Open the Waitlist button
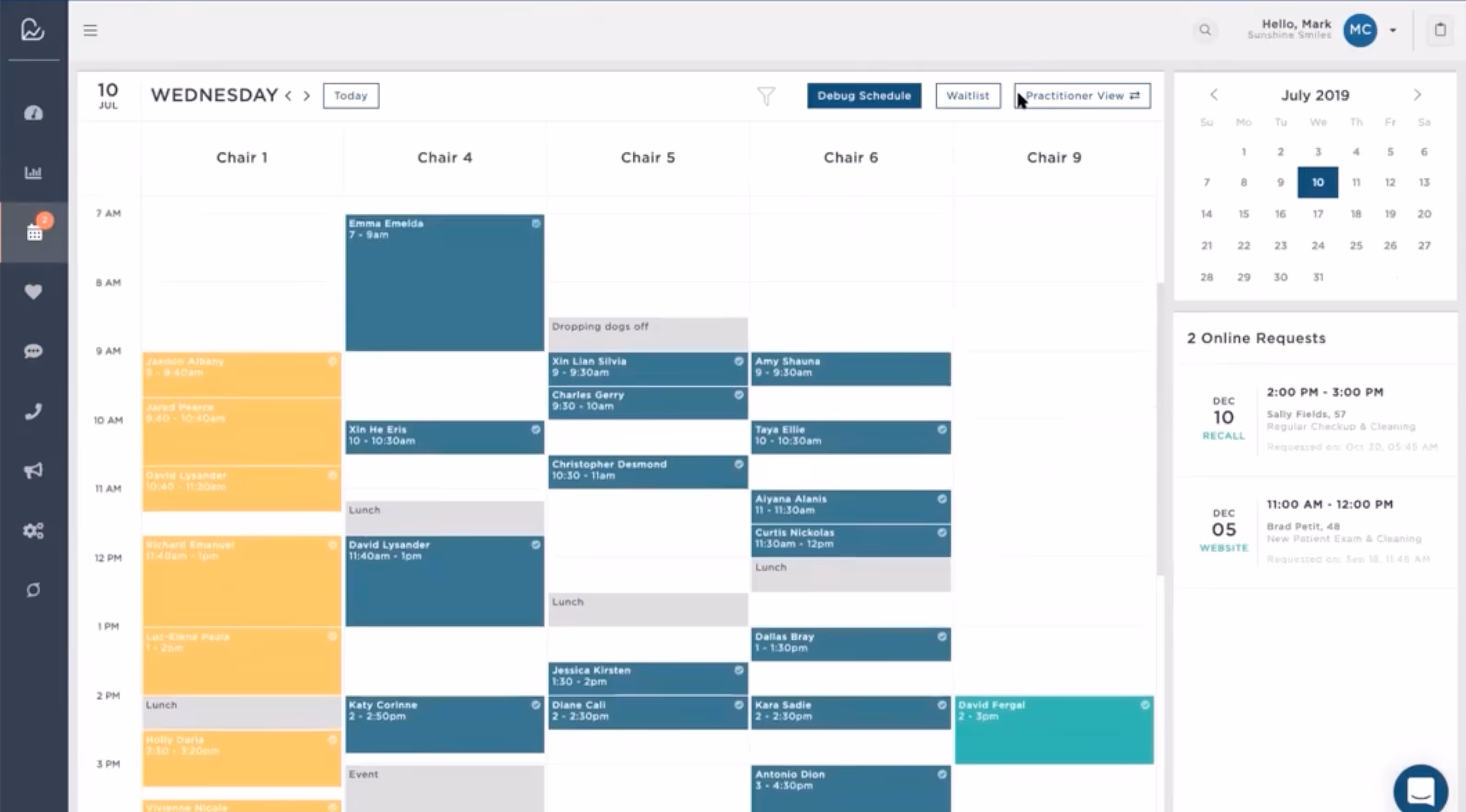The image size is (1466, 812). (x=968, y=95)
